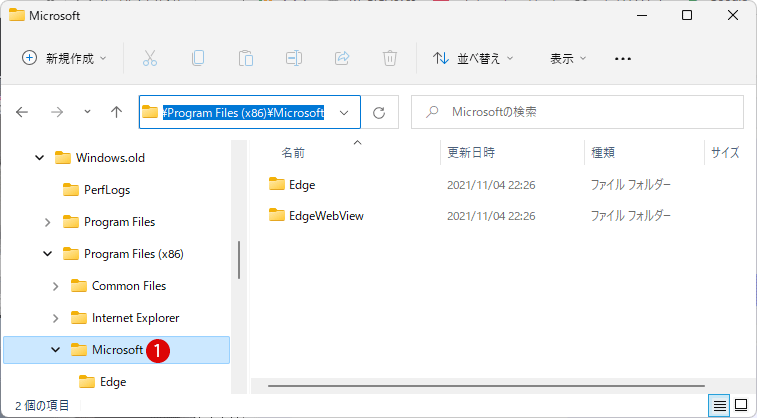The width and height of the screenshot is (757, 418).
Task: Click the Copy icon in toolbar
Action: [x=198, y=58]
